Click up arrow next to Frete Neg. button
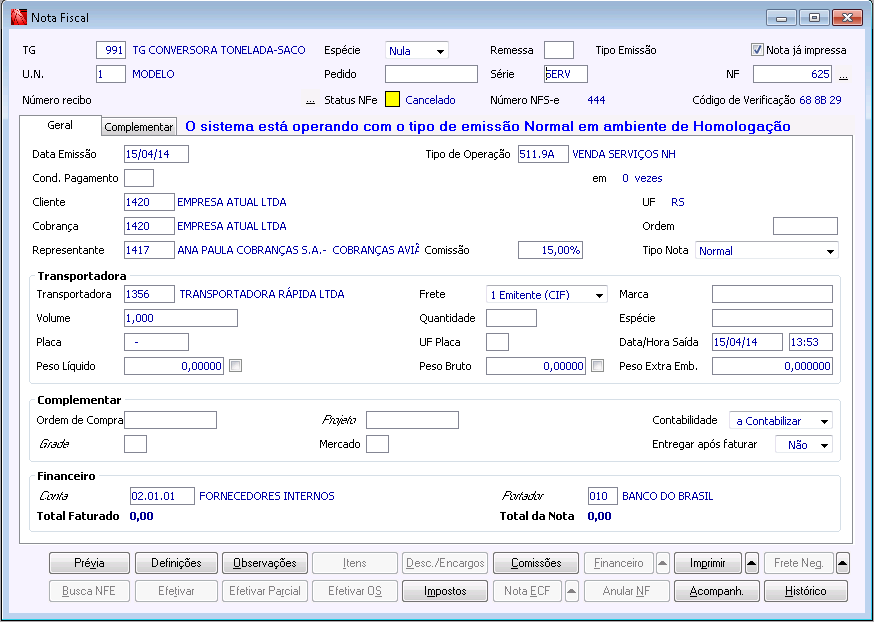 [843, 563]
